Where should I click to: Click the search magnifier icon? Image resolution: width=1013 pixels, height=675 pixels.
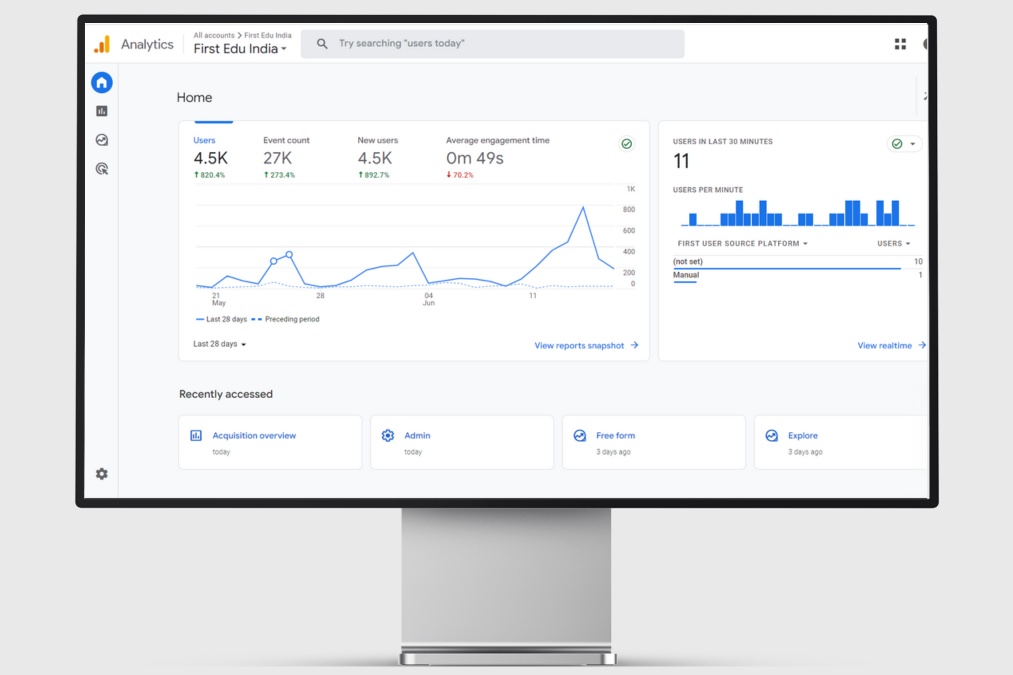[322, 43]
